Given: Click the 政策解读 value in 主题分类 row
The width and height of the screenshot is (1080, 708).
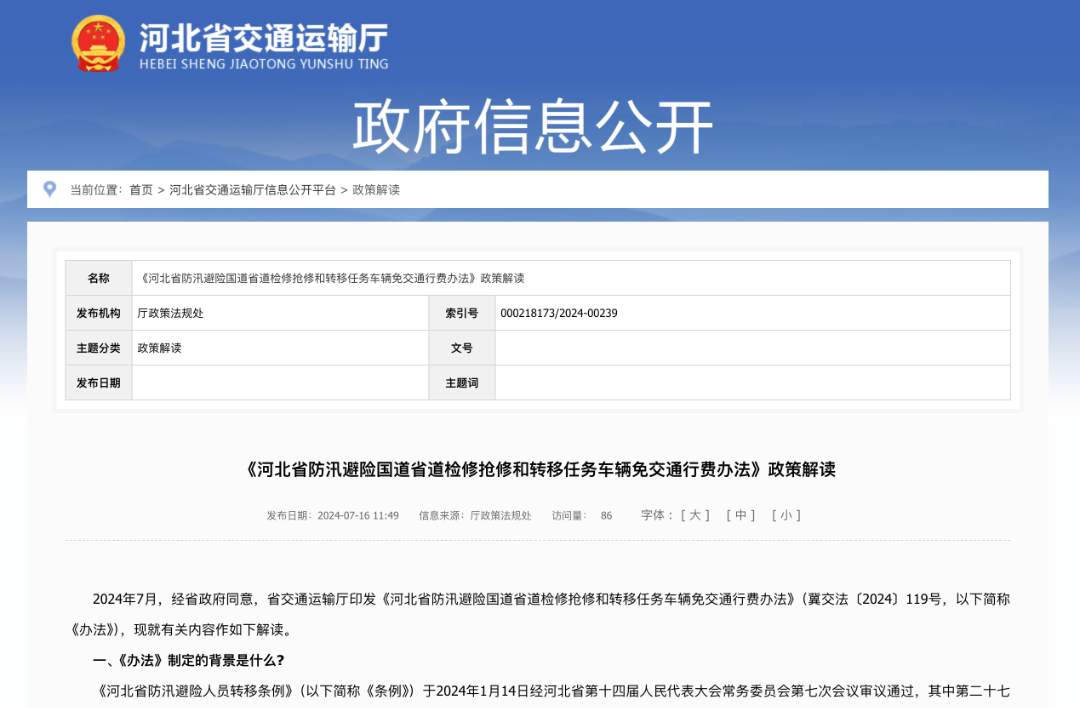Looking at the screenshot, I should click(x=160, y=348).
